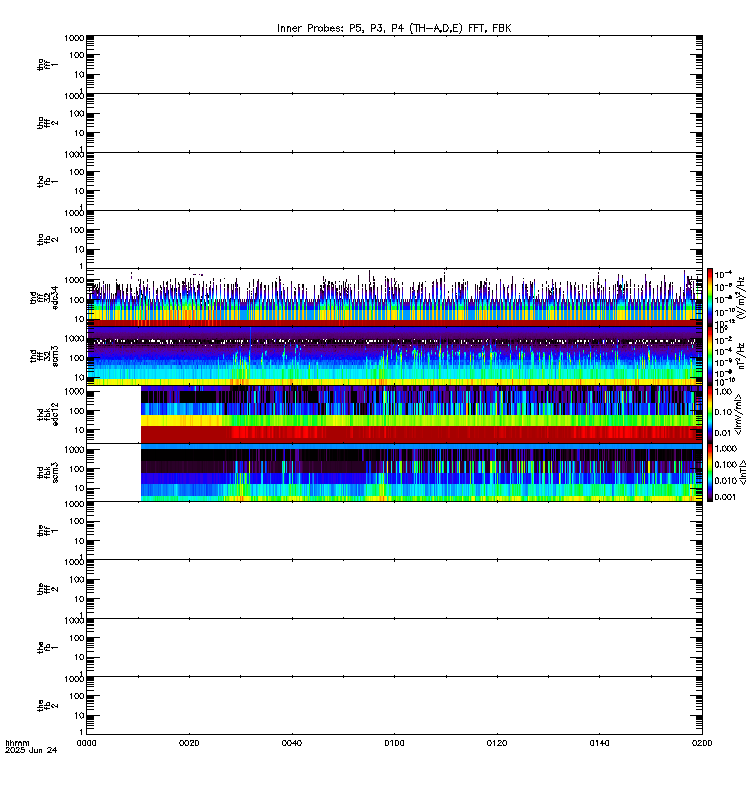The width and height of the screenshot is (750, 800).
Task: Click the '0200' time axis label
Action: (x=702, y=743)
